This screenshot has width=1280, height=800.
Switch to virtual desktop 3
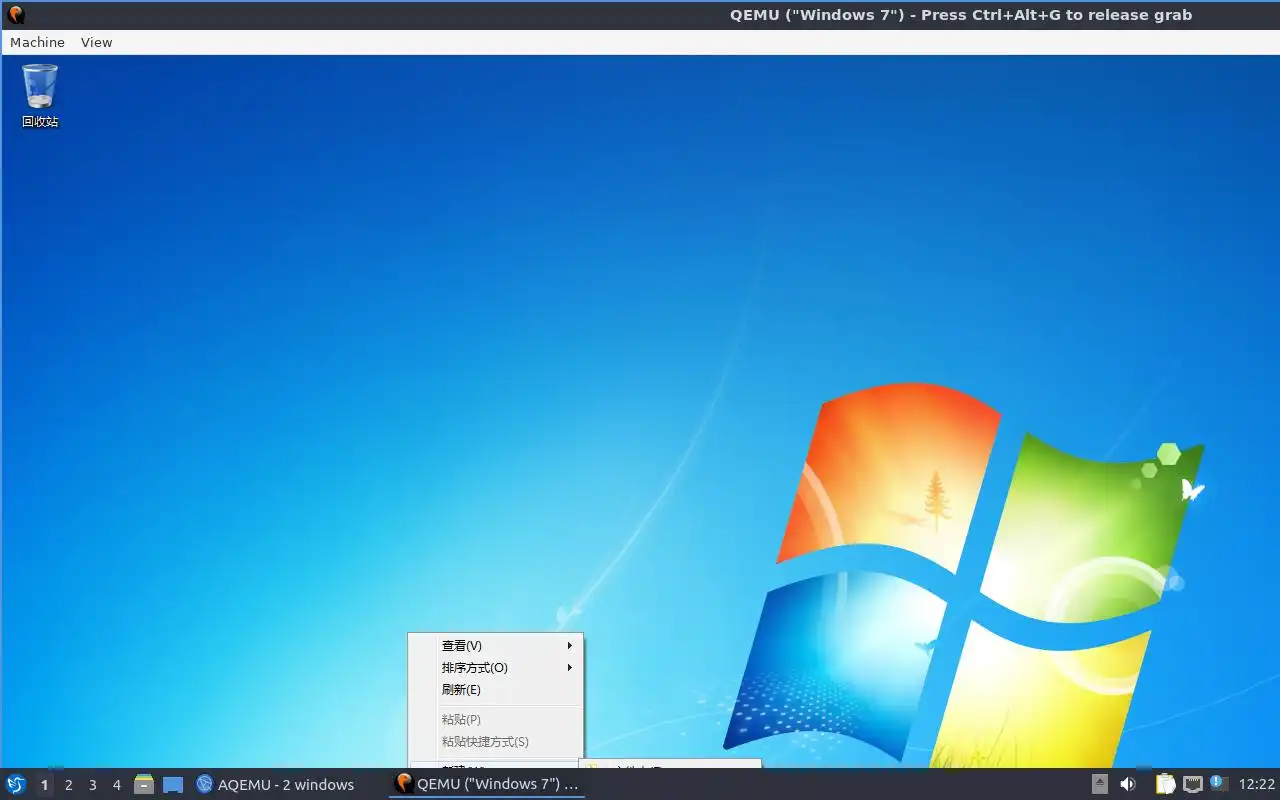click(92, 785)
